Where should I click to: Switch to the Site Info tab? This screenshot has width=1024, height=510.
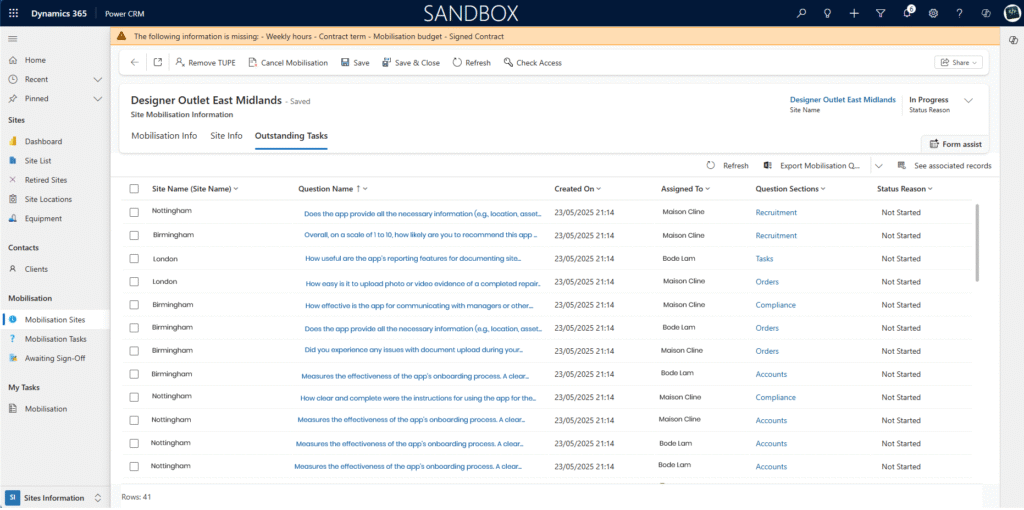click(x=226, y=136)
